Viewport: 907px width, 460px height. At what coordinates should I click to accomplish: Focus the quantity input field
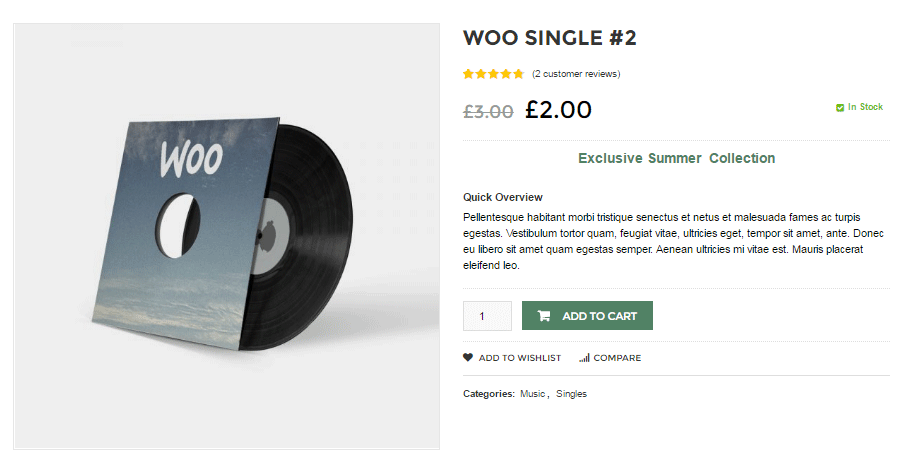point(487,316)
